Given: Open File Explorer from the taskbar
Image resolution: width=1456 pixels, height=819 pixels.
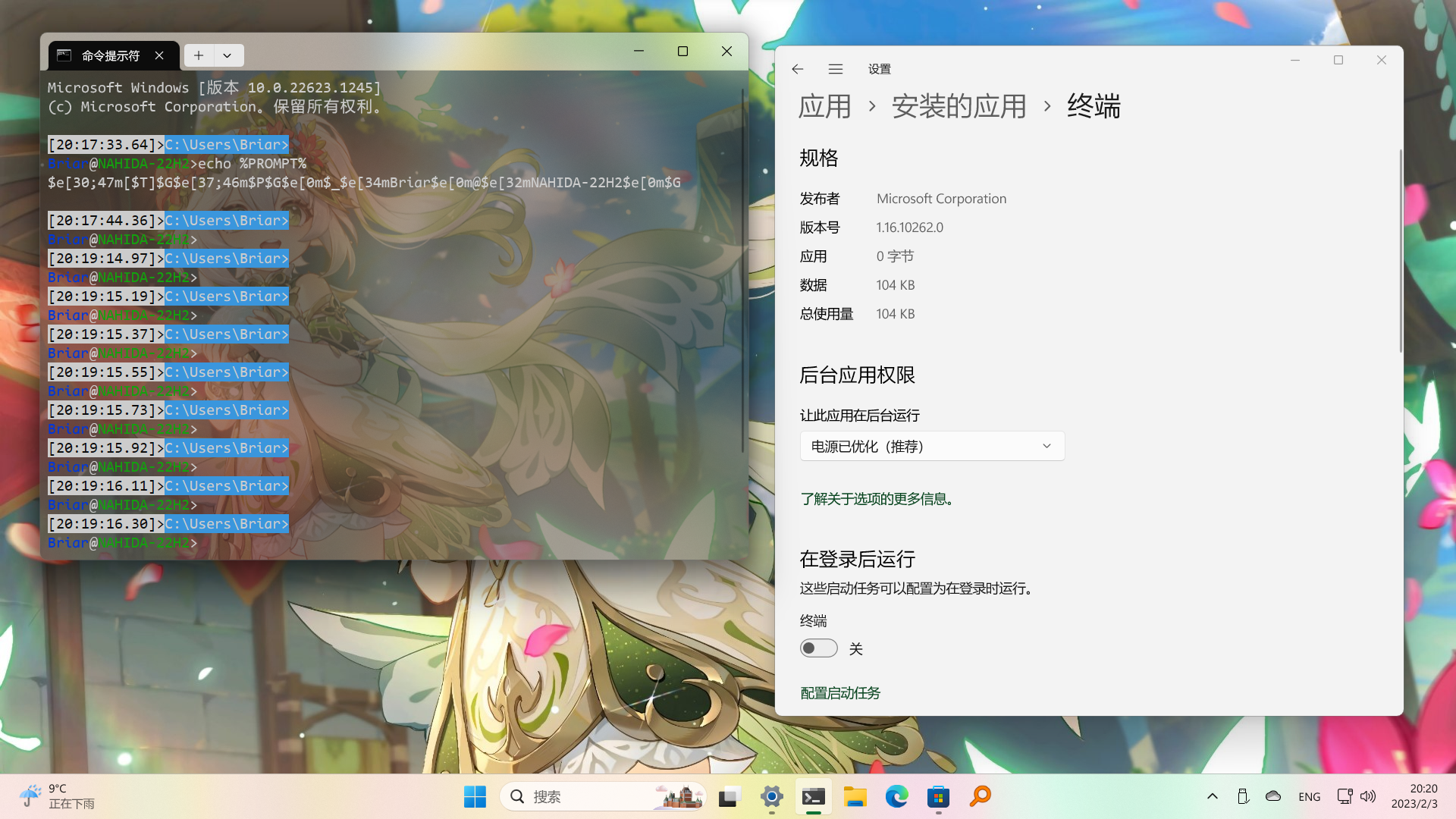Looking at the screenshot, I should tap(855, 796).
